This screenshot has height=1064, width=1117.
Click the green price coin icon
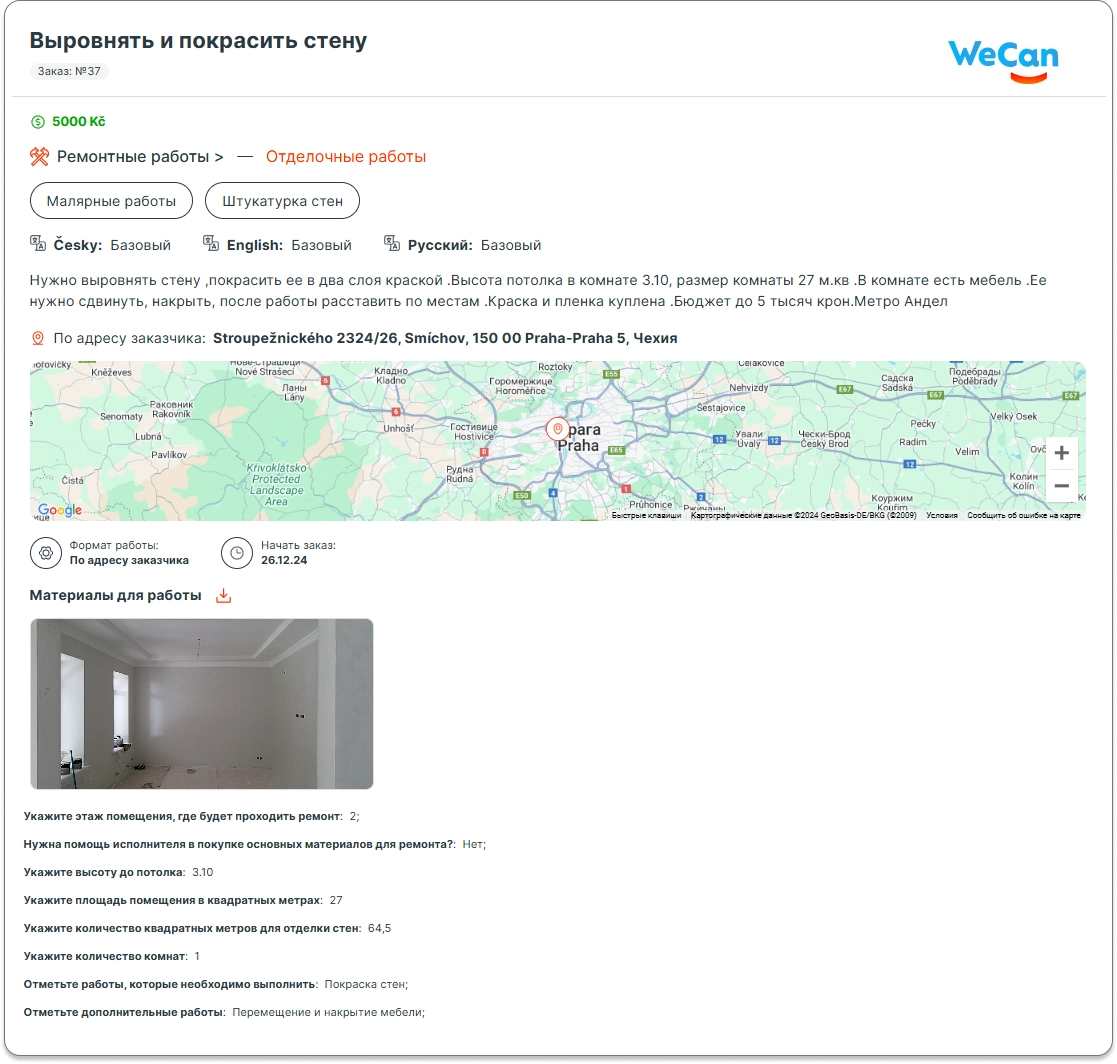pos(38,122)
